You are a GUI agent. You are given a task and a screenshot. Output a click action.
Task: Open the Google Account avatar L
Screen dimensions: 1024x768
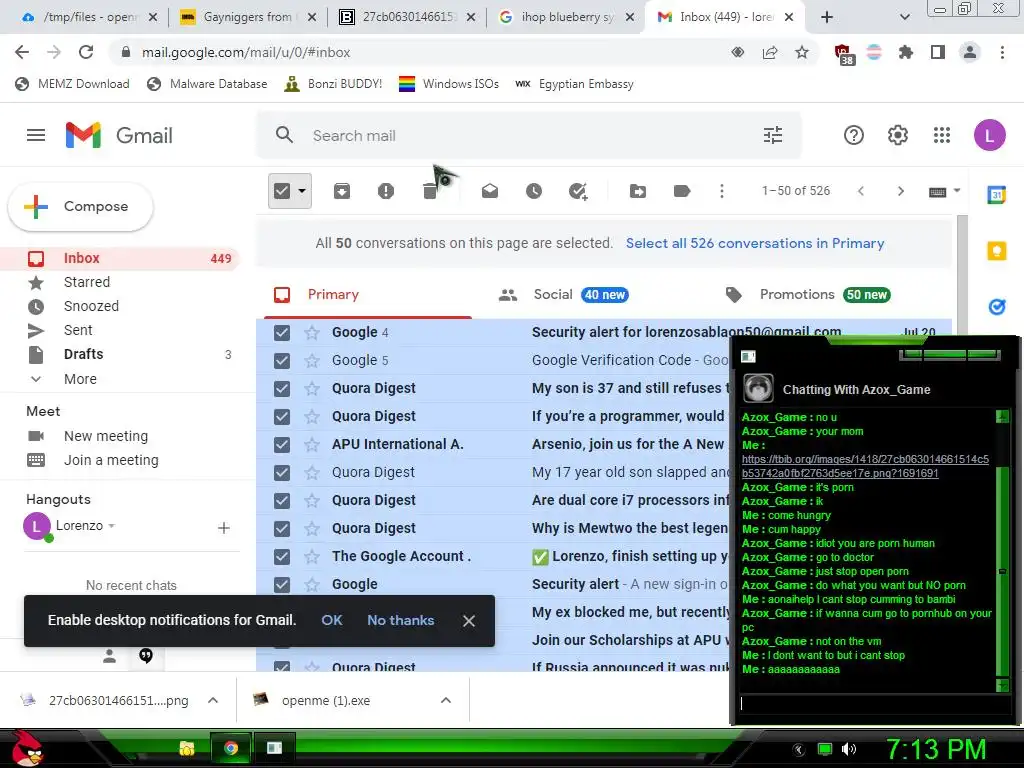pos(989,135)
